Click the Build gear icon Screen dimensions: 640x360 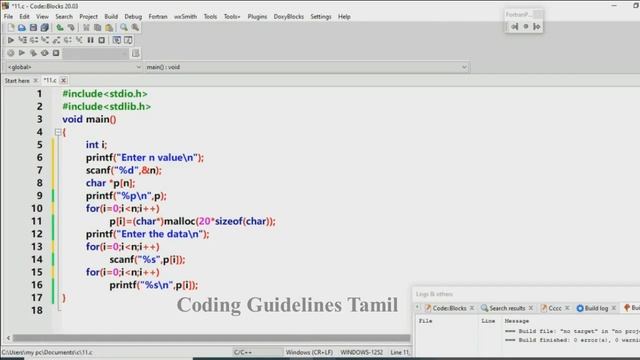tap(11, 53)
